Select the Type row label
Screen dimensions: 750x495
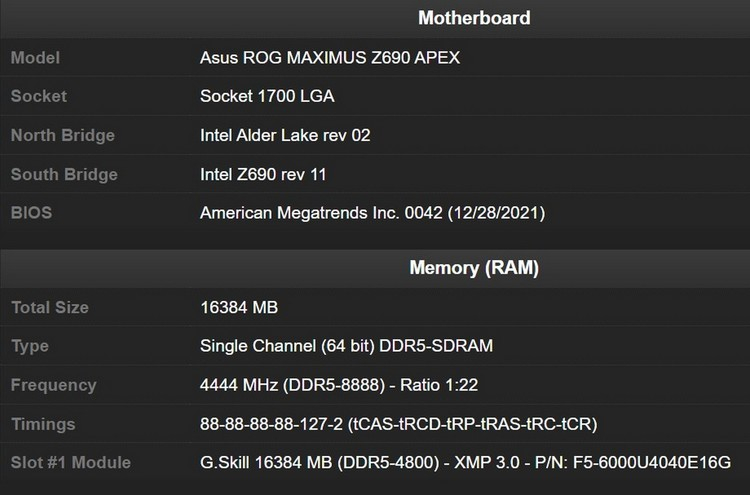[x=30, y=346]
